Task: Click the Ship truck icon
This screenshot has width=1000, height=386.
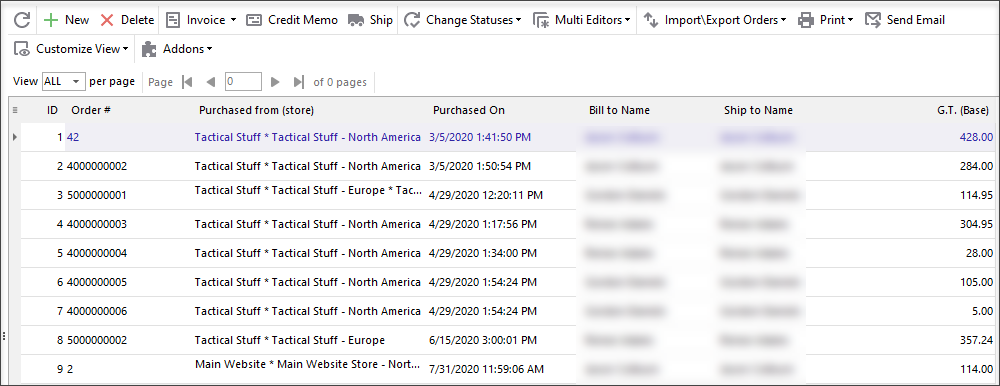Action: (x=357, y=20)
